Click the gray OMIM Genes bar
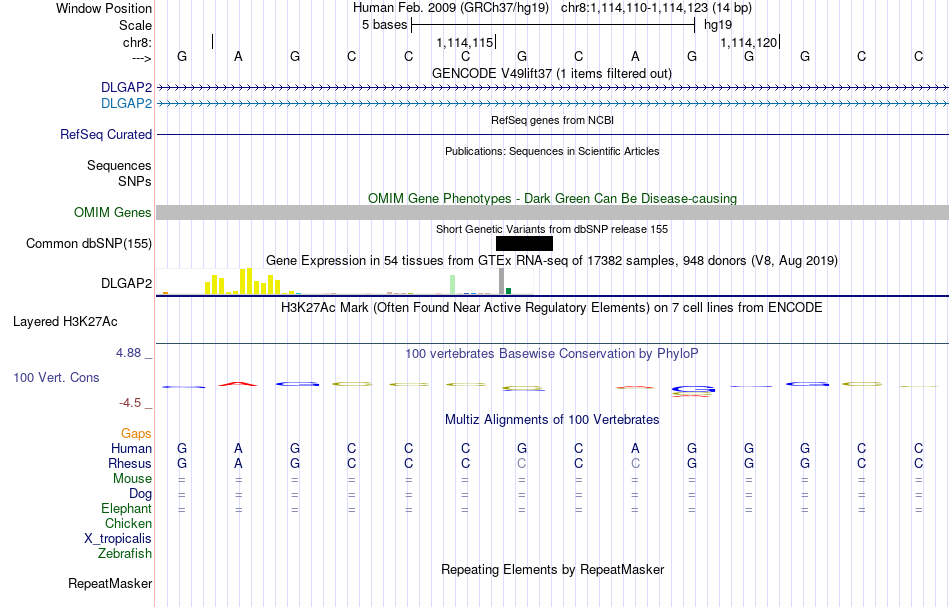The image size is (950, 607). (553, 213)
